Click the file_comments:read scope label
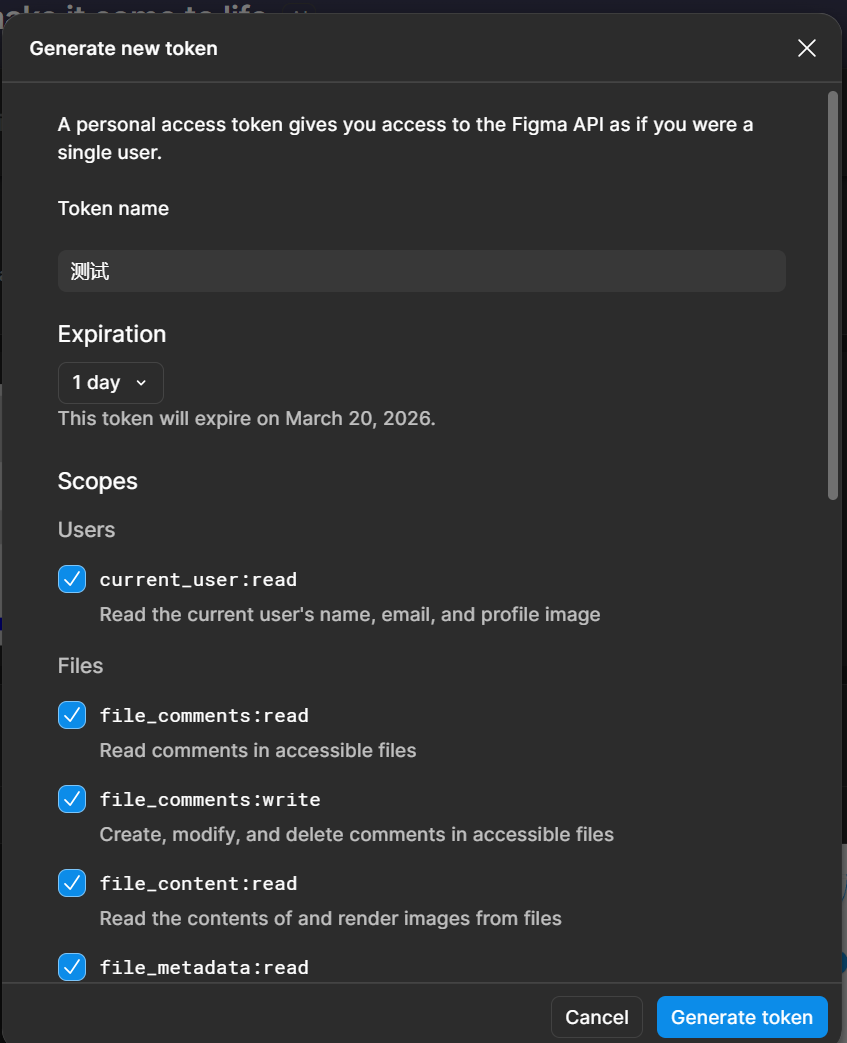The image size is (847, 1043). coord(204,716)
